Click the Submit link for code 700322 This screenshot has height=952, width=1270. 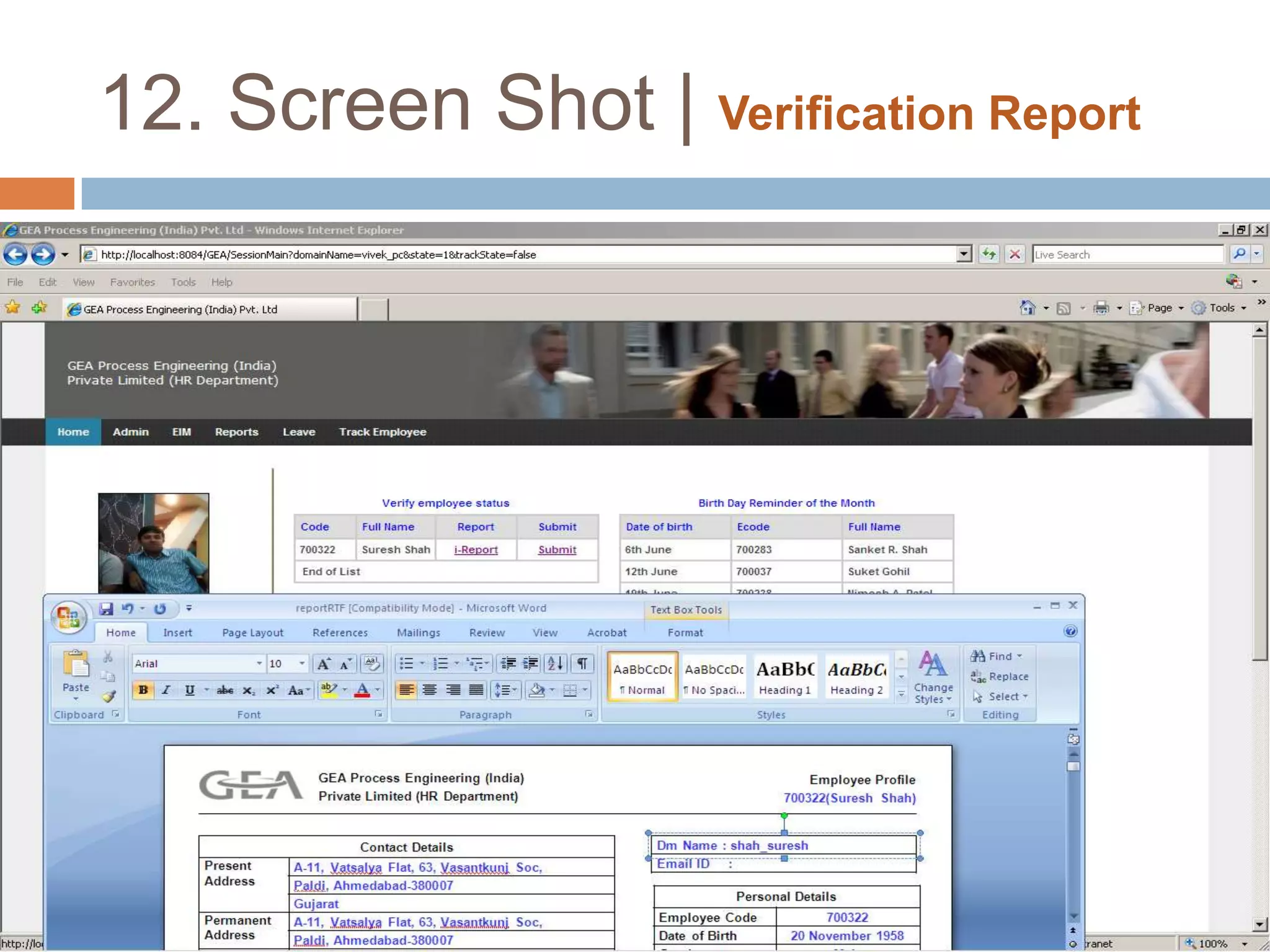coord(557,550)
